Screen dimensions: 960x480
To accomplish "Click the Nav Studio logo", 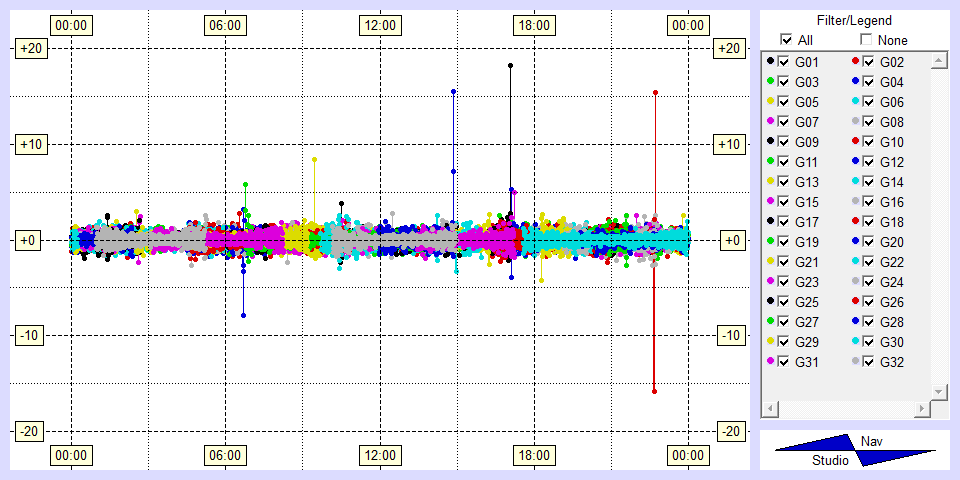I will pos(855,450).
